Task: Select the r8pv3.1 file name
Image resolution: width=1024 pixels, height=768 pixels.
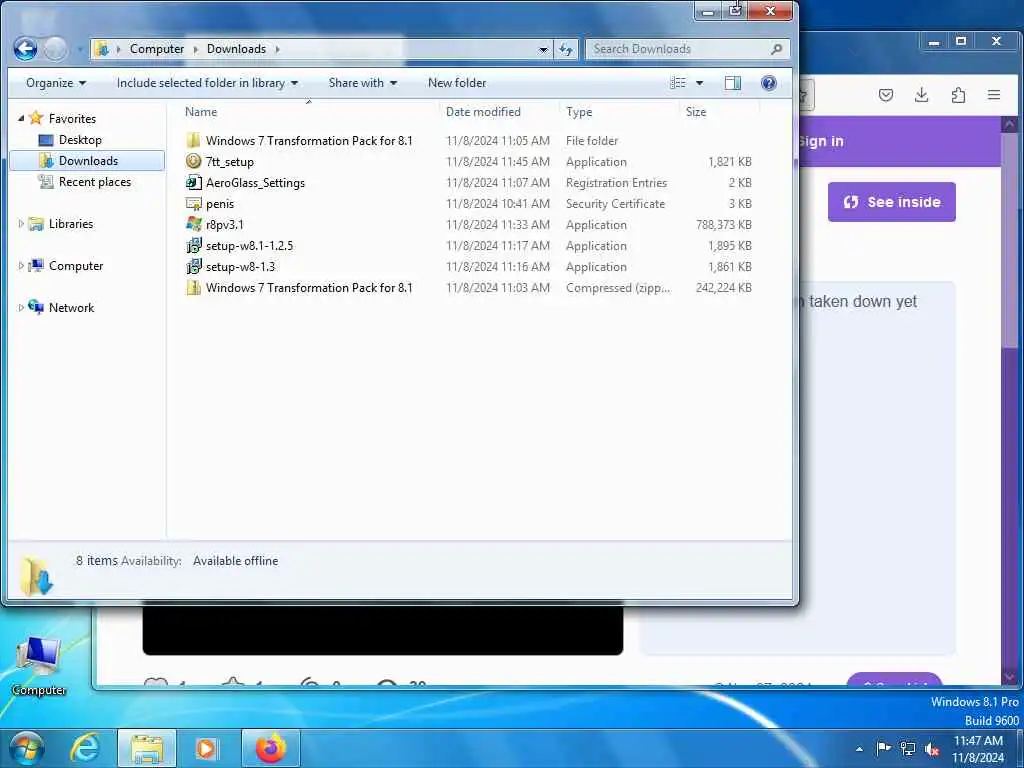Action: [225, 225]
